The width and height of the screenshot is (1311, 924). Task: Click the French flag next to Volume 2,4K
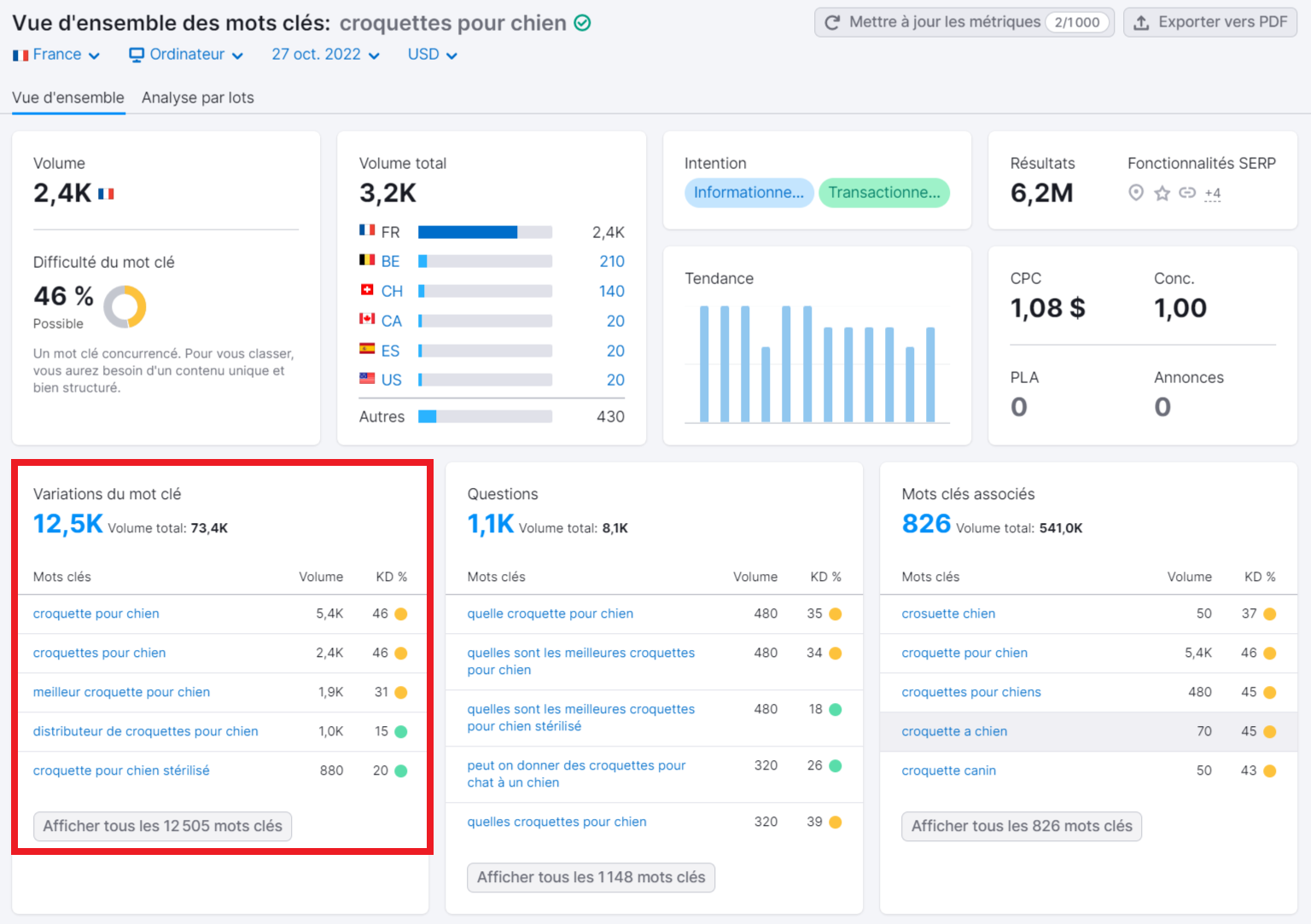pos(106,194)
